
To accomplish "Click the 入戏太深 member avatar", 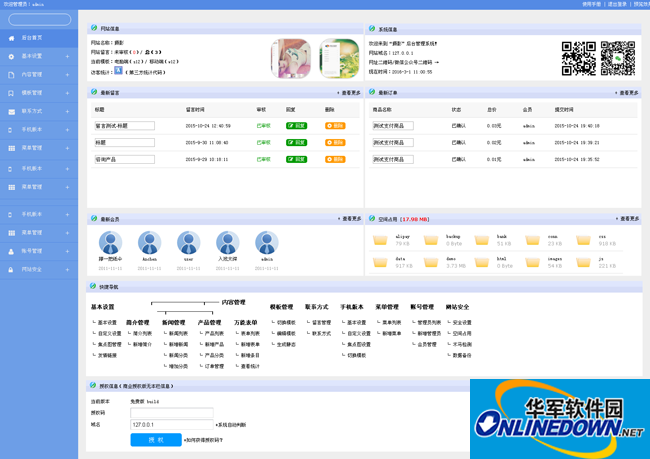I will [228, 242].
